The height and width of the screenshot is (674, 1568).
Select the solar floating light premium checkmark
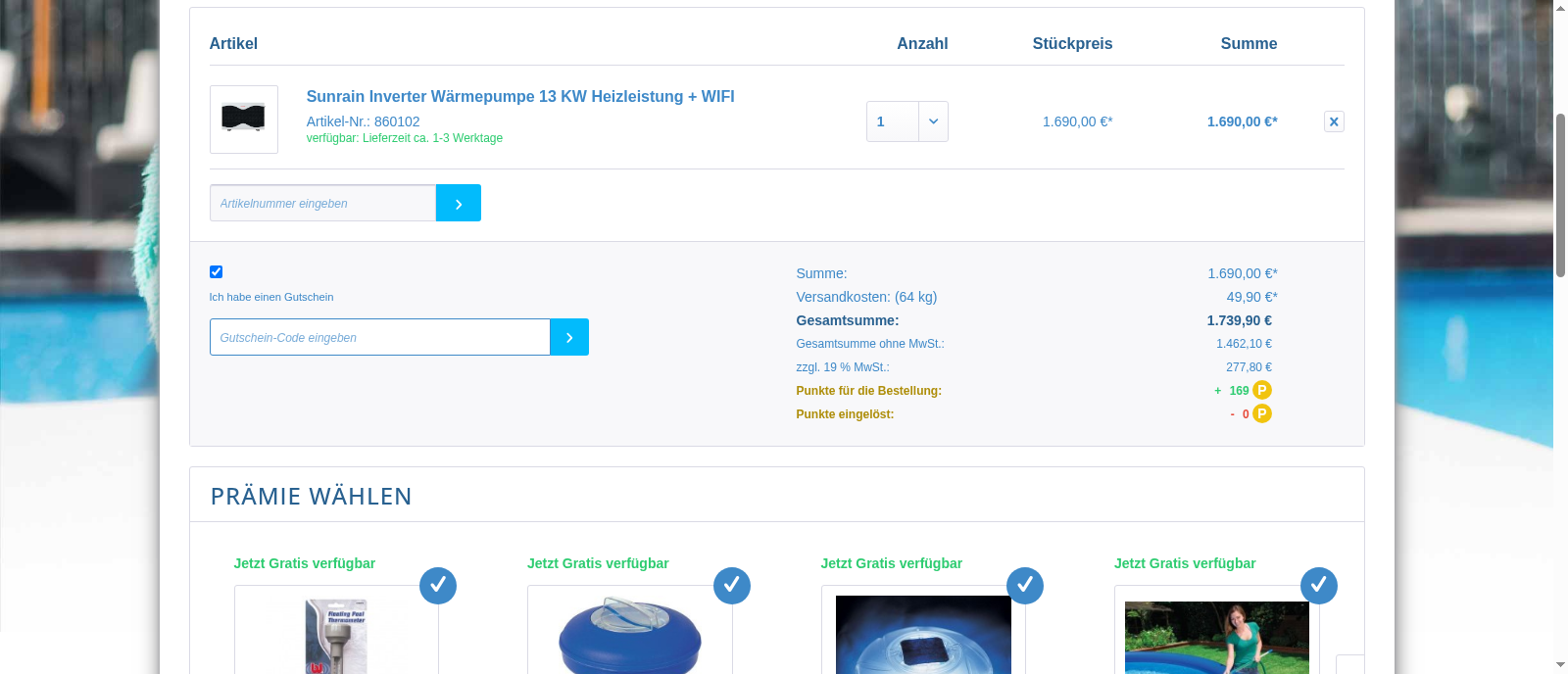point(1025,586)
